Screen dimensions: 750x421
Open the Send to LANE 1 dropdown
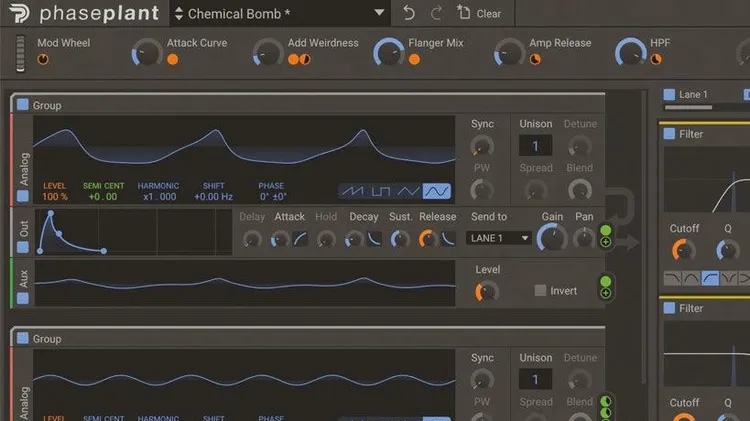tap(499, 238)
